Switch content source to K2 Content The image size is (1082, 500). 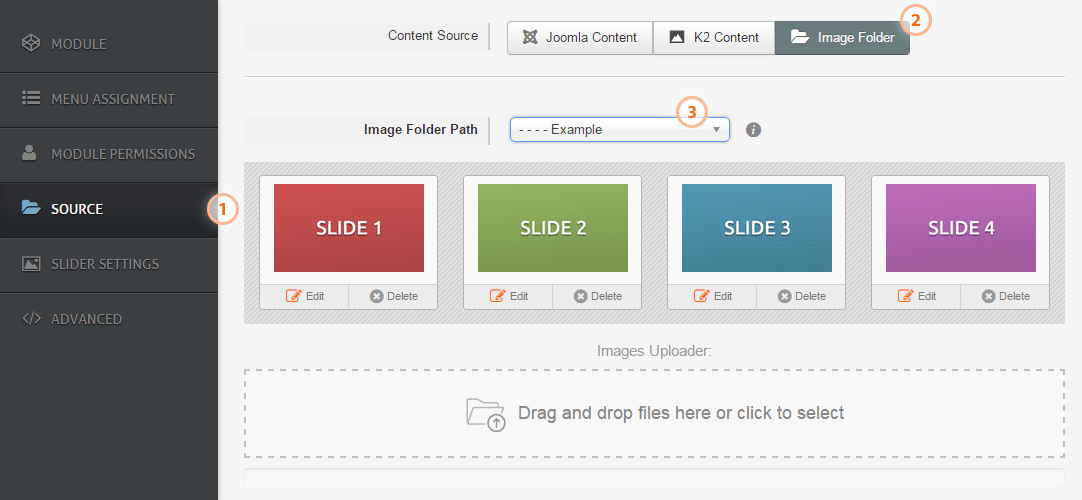click(714, 38)
